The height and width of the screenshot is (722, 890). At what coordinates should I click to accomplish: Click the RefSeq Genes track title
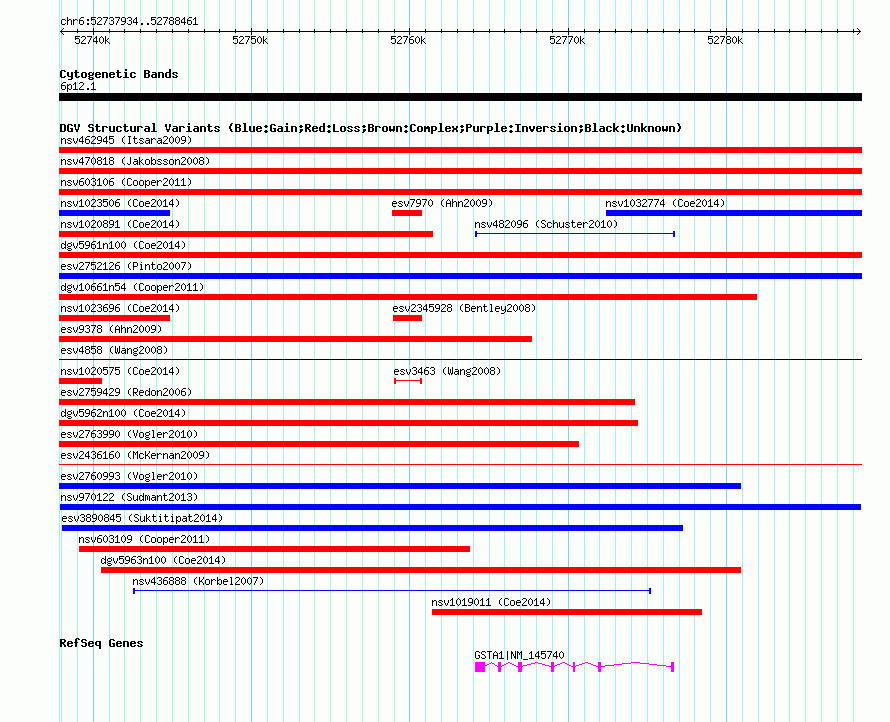[x=102, y=643]
